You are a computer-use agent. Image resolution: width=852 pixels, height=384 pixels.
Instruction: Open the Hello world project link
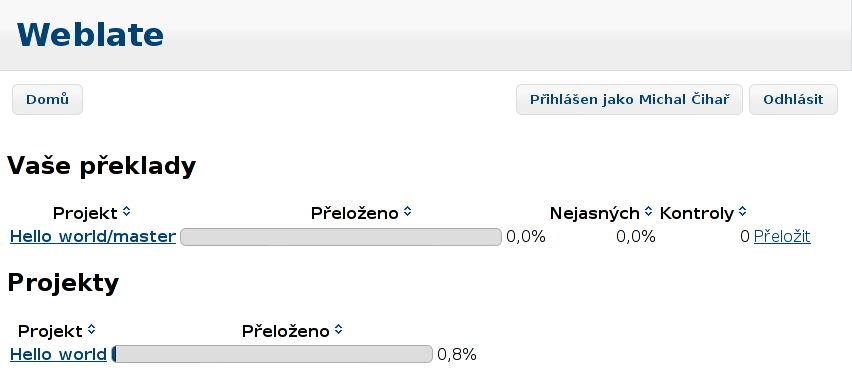coord(58,354)
